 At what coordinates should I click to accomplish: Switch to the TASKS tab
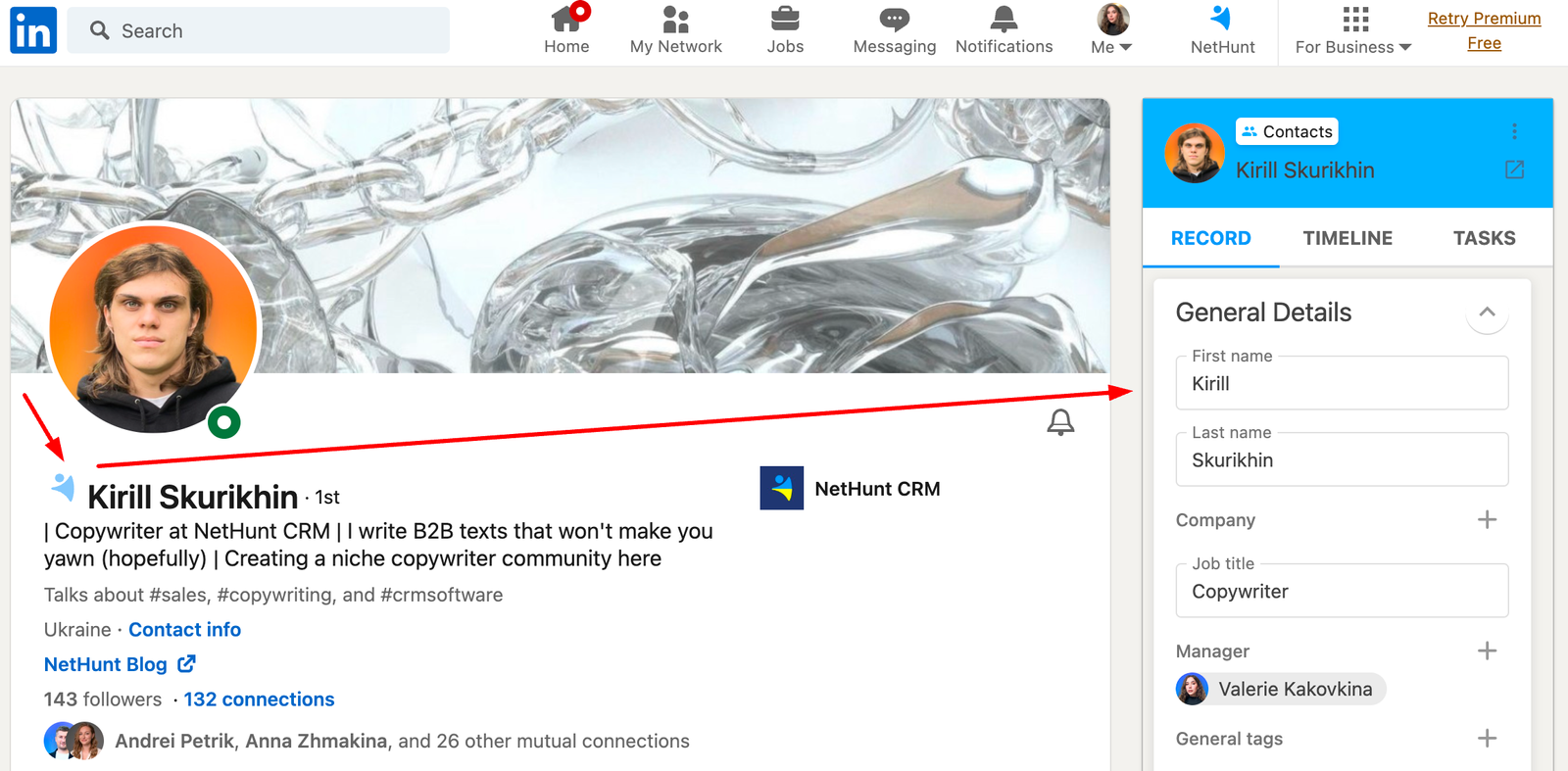click(x=1484, y=238)
